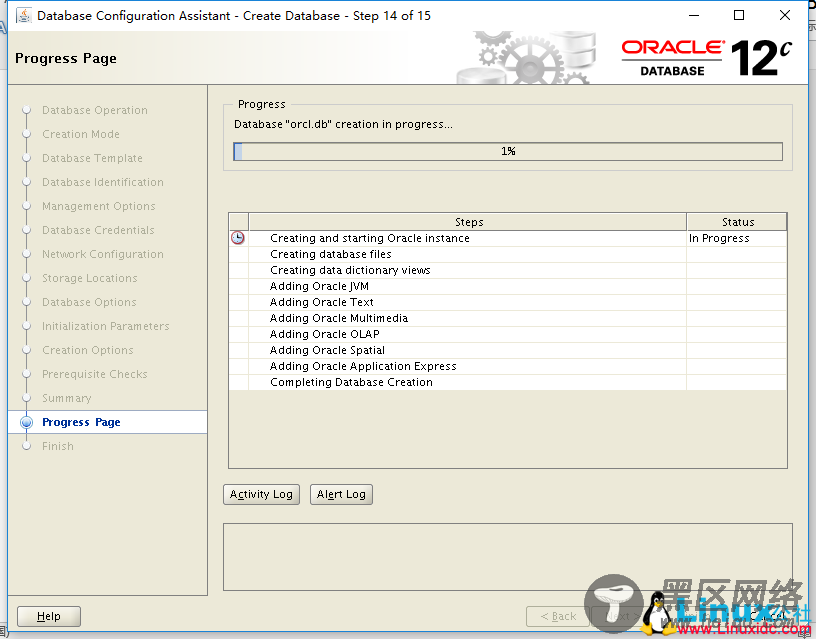Select the Finish step

point(58,446)
